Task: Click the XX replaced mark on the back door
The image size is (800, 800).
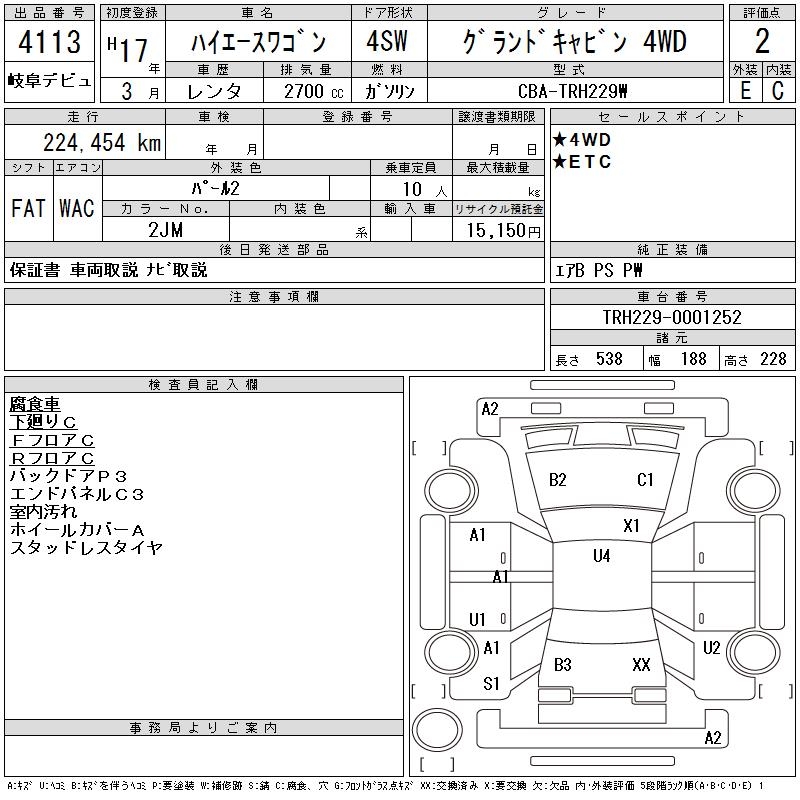Action: coord(641,665)
